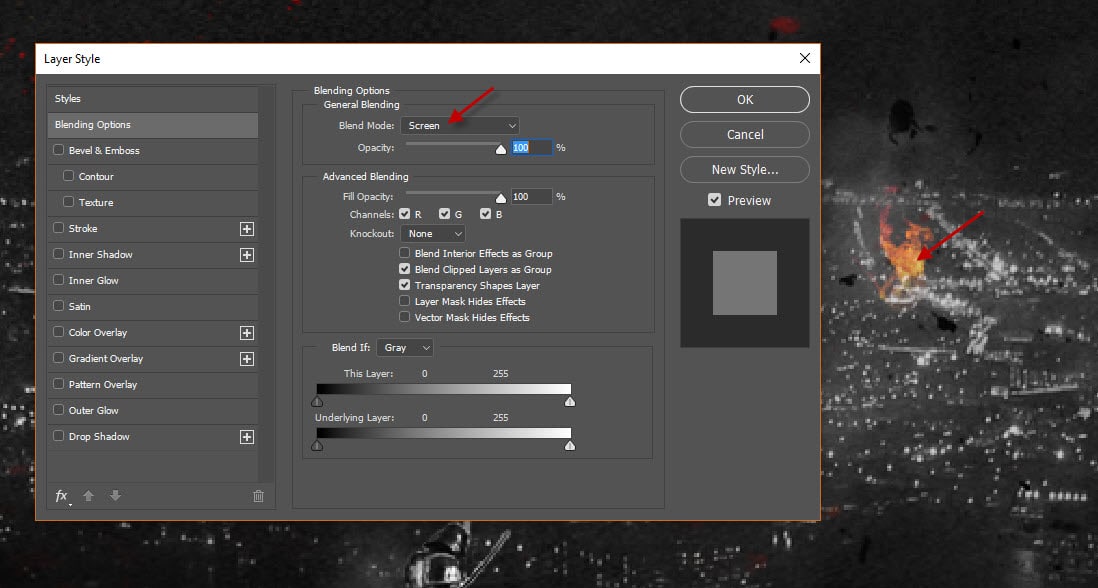Viewport: 1098px width, 588px height.
Task: Open the fx effects menu icon
Action: [62, 496]
